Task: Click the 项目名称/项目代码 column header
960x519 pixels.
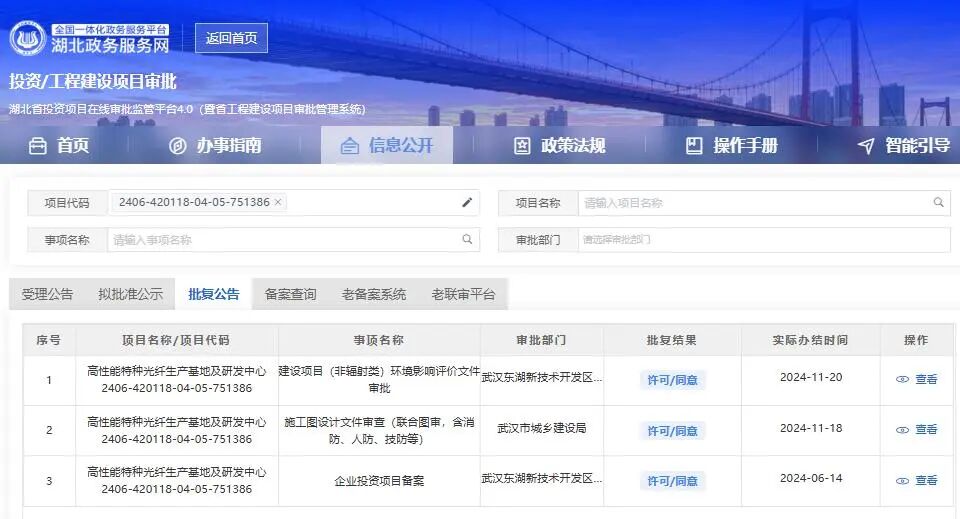Action: (176, 340)
